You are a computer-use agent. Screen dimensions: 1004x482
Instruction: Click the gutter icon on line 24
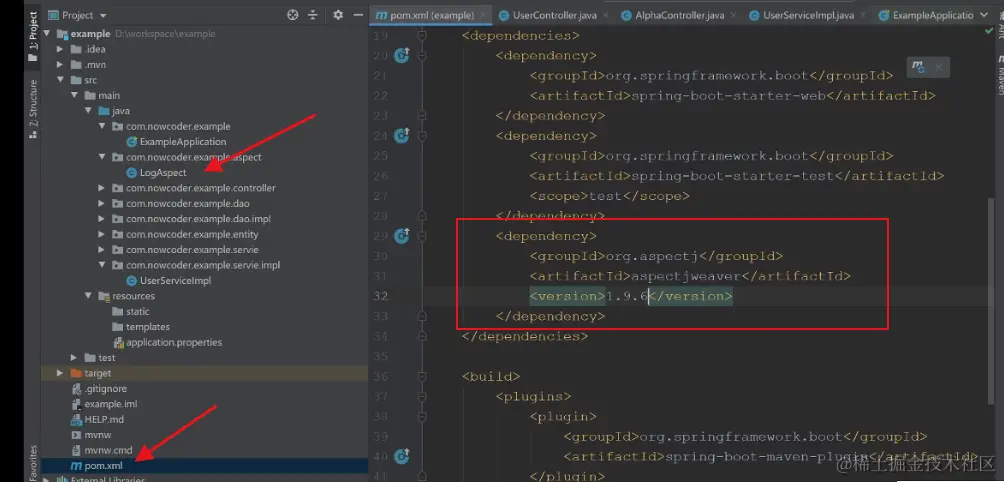401,135
